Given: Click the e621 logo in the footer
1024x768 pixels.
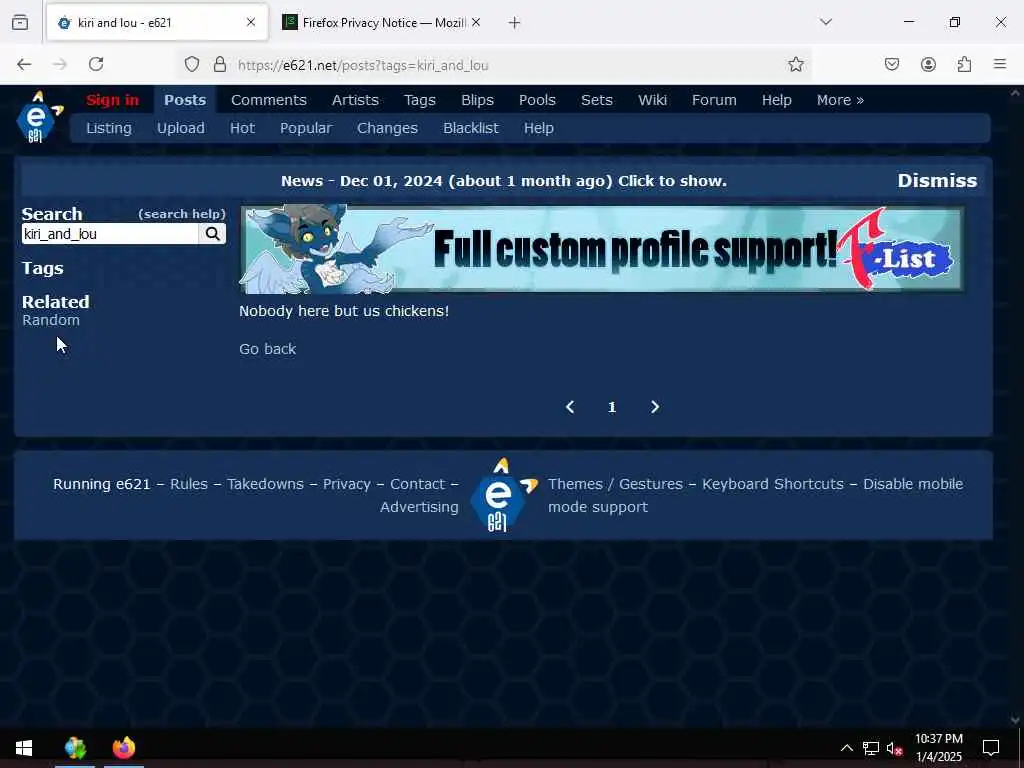Looking at the screenshot, I should pos(504,496).
